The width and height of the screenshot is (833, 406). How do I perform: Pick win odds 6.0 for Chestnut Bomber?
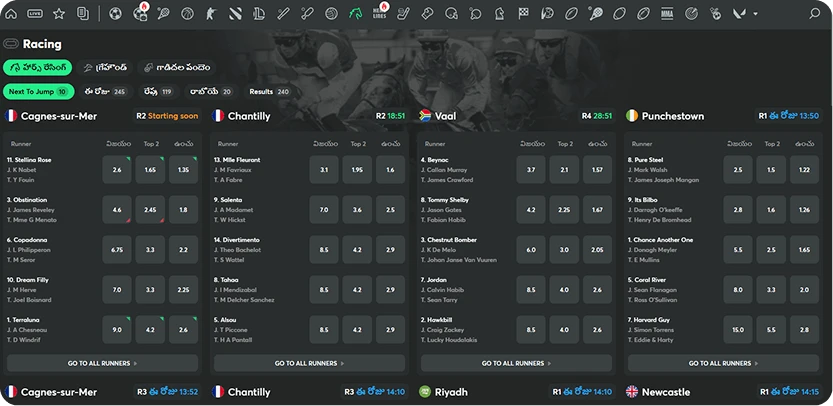coord(531,250)
